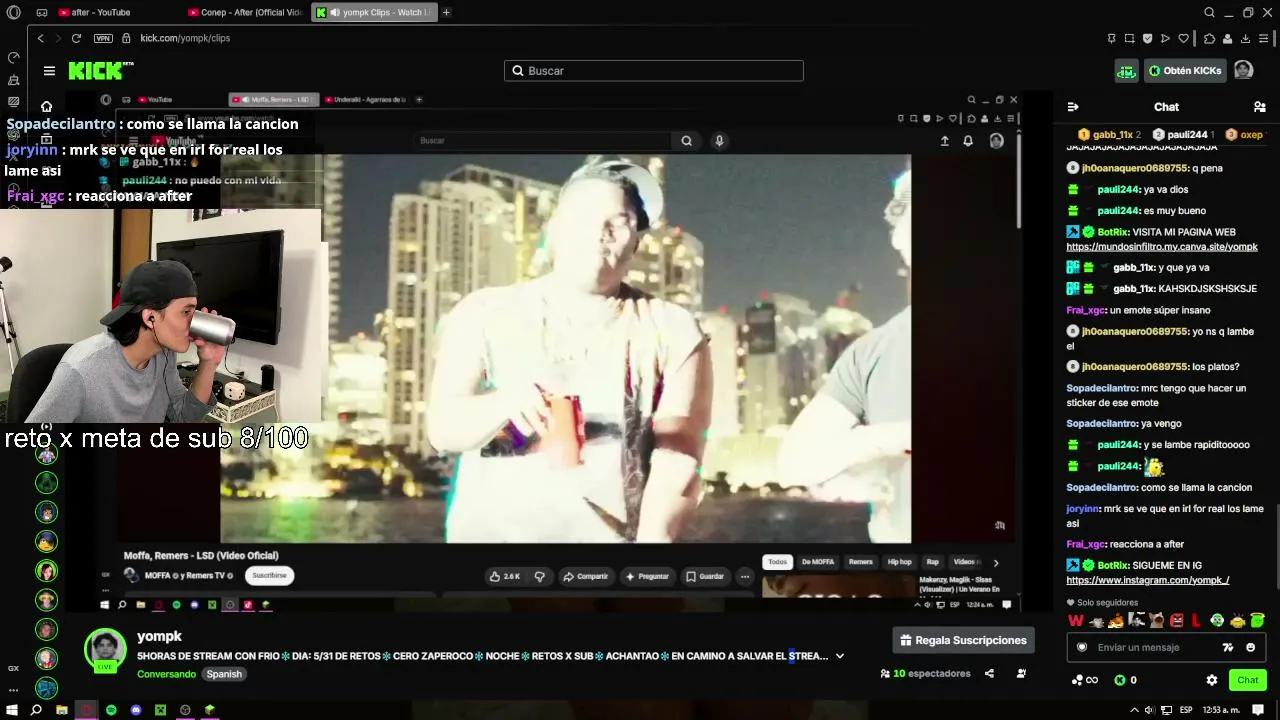Viewport: 1280px width, 720px height.
Task: Open the channel points infinity counter
Action: [x=1085, y=680]
